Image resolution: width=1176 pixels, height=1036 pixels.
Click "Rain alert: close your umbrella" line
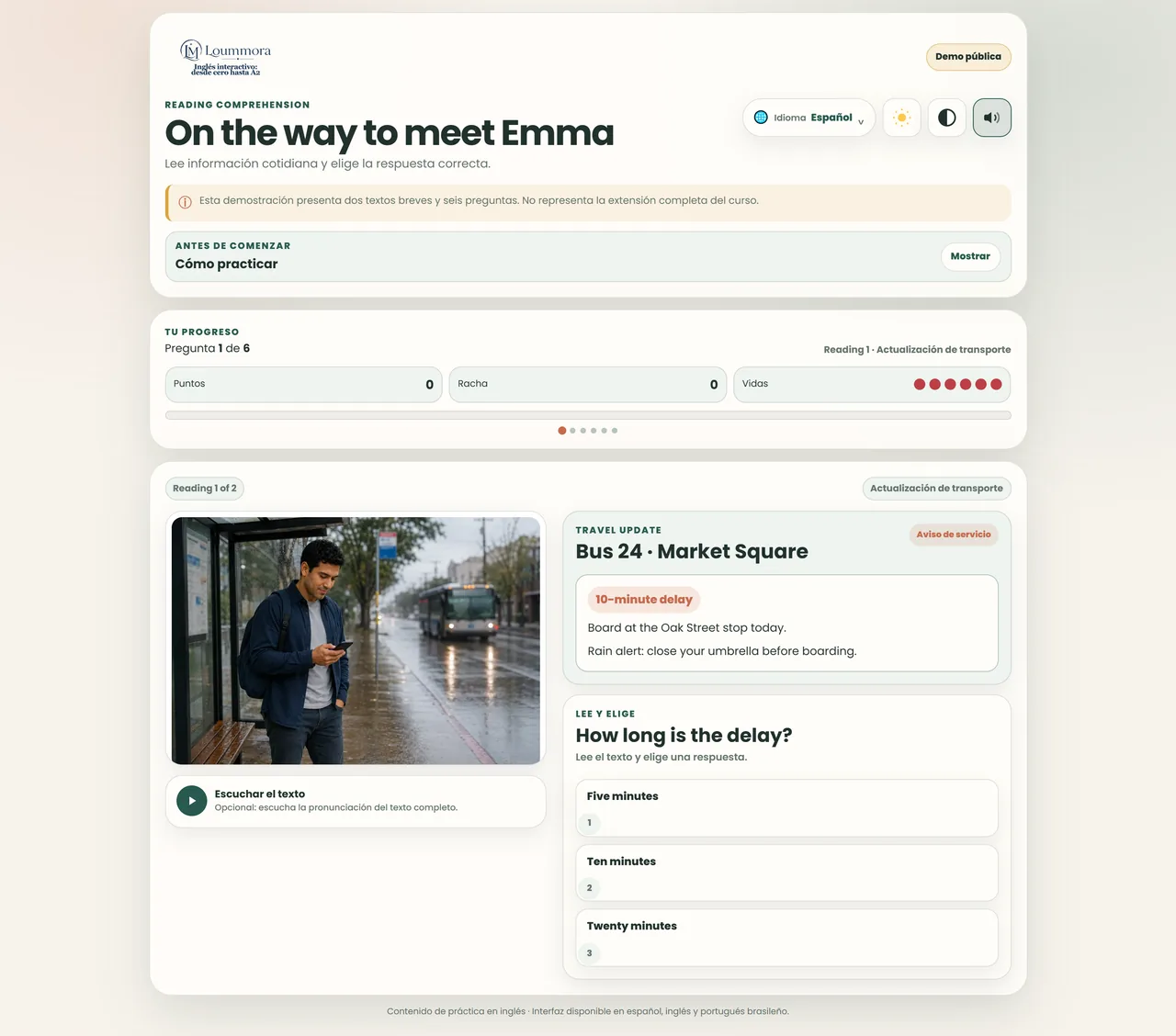point(722,651)
